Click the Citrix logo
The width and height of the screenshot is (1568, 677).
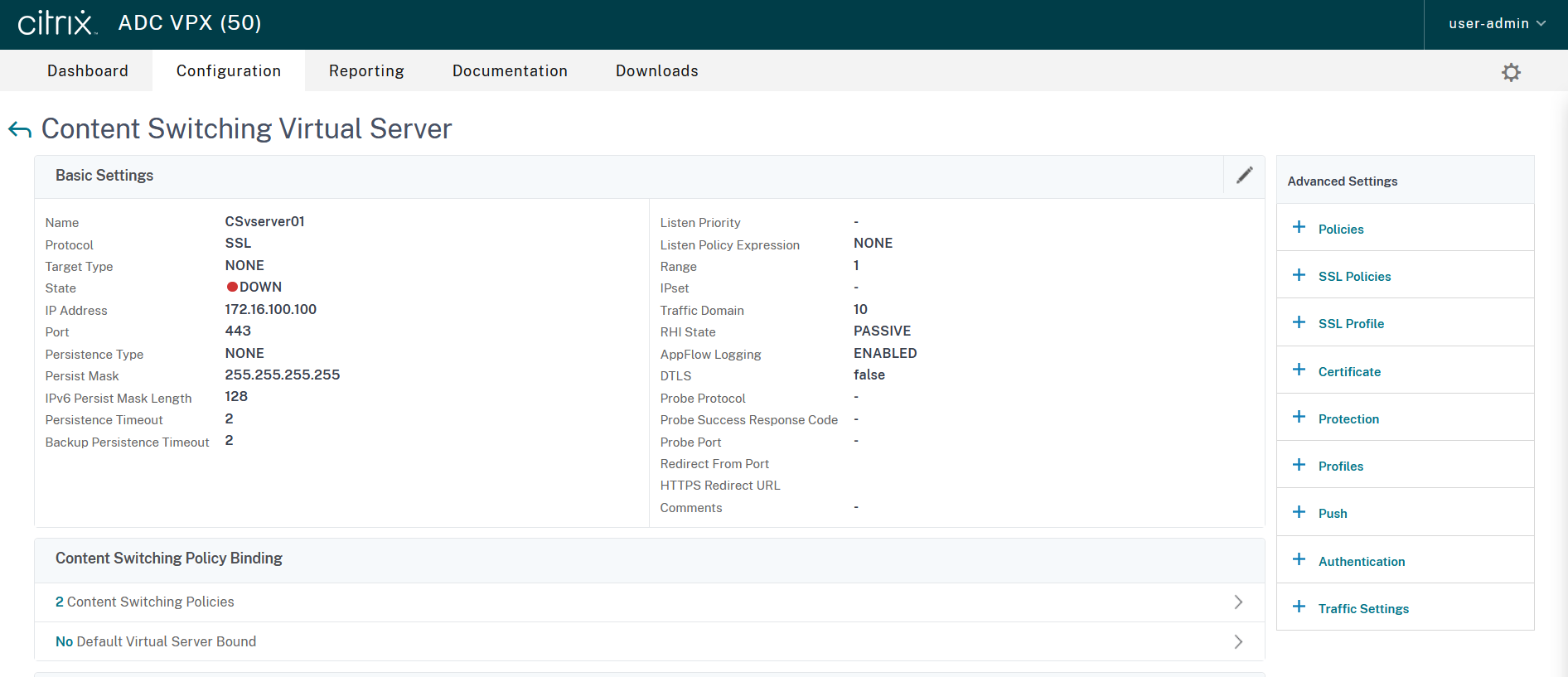pyautogui.click(x=57, y=23)
